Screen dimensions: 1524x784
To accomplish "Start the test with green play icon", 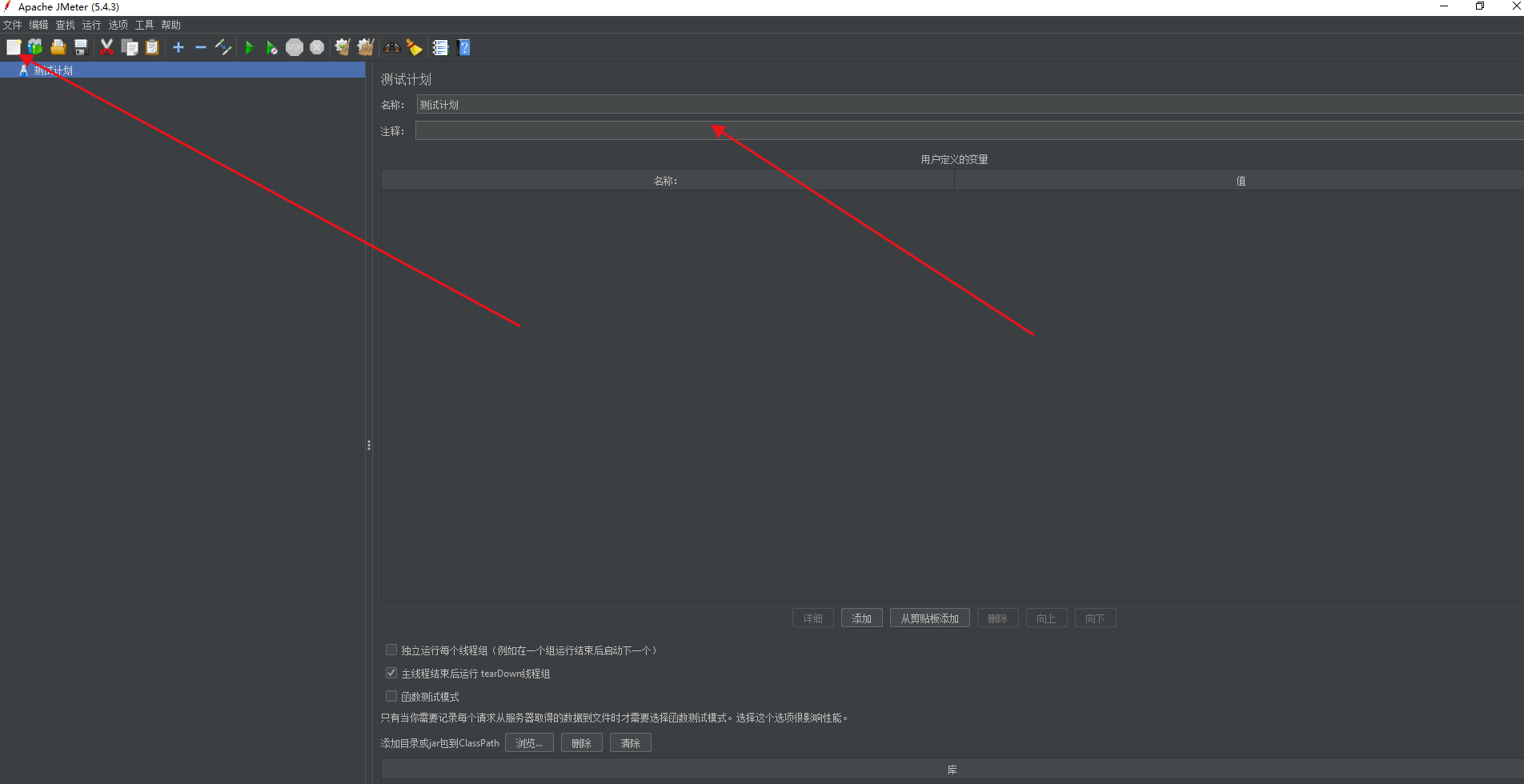I will point(250,47).
